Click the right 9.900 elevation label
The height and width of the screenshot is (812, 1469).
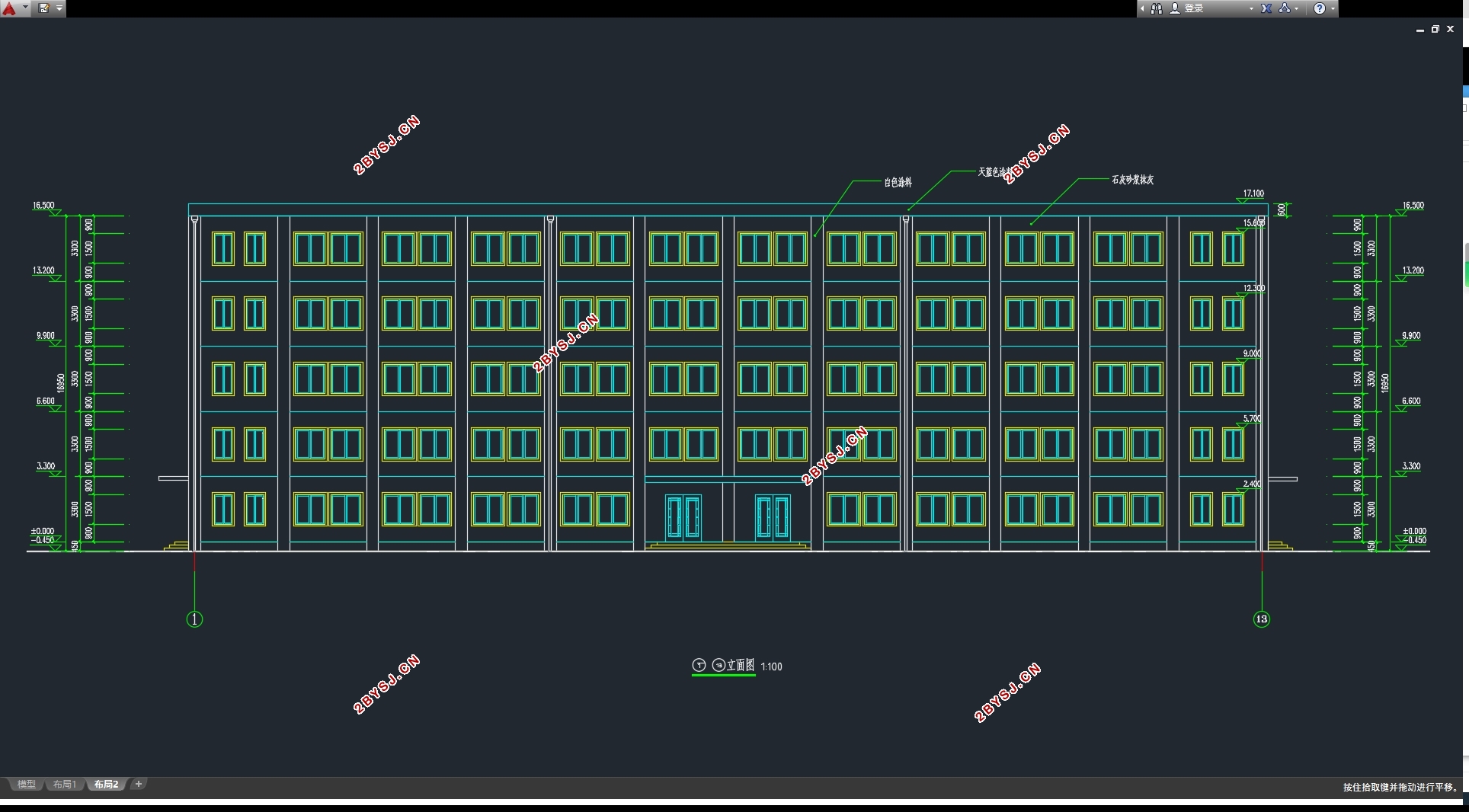(x=1411, y=336)
